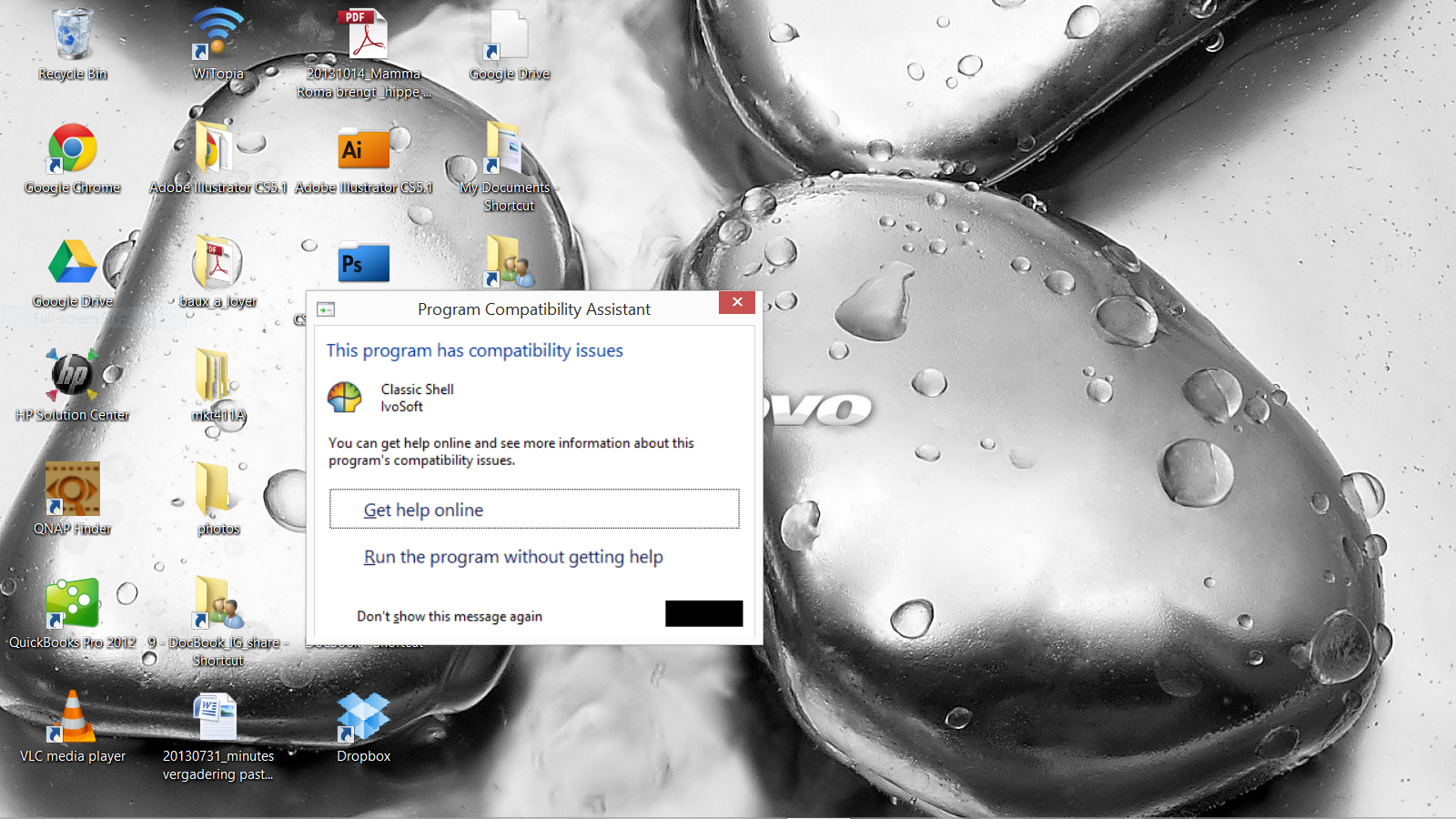Image resolution: width=1456 pixels, height=819 pixels.
Task: Select the My Documents - Shortcut folder
Action: (506, 149)
